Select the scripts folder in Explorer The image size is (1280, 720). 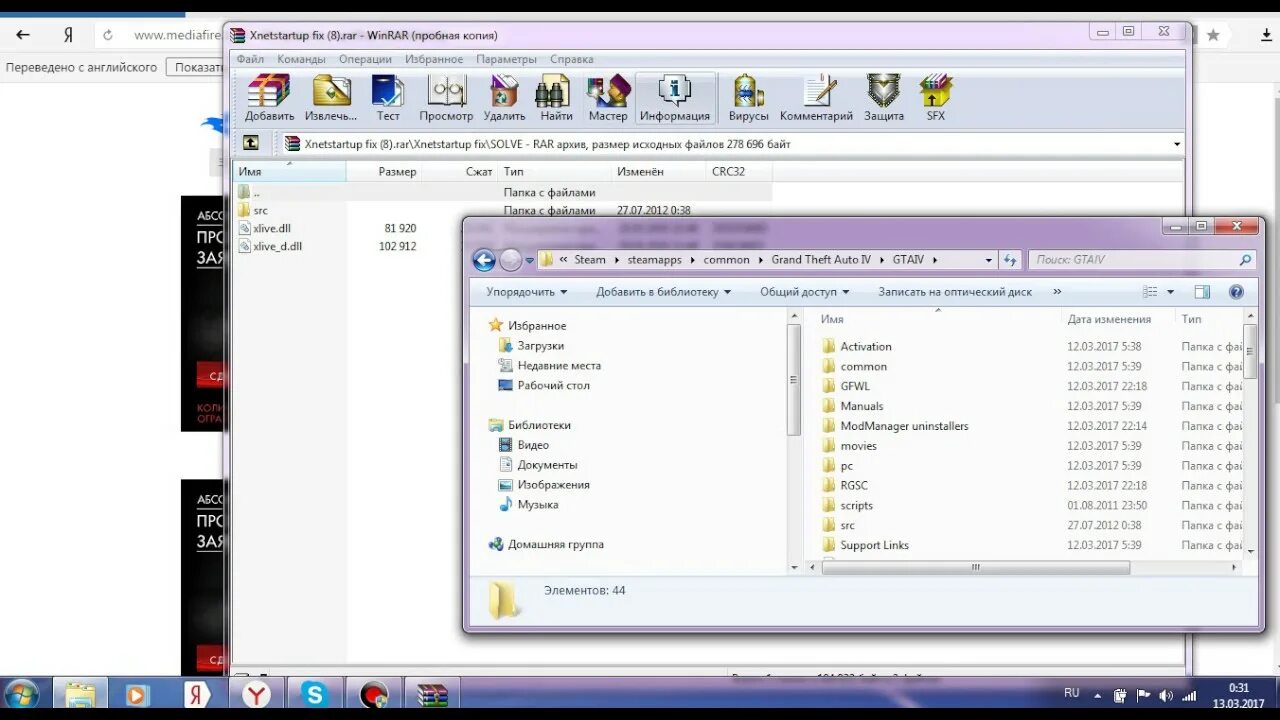pos(856,506)
